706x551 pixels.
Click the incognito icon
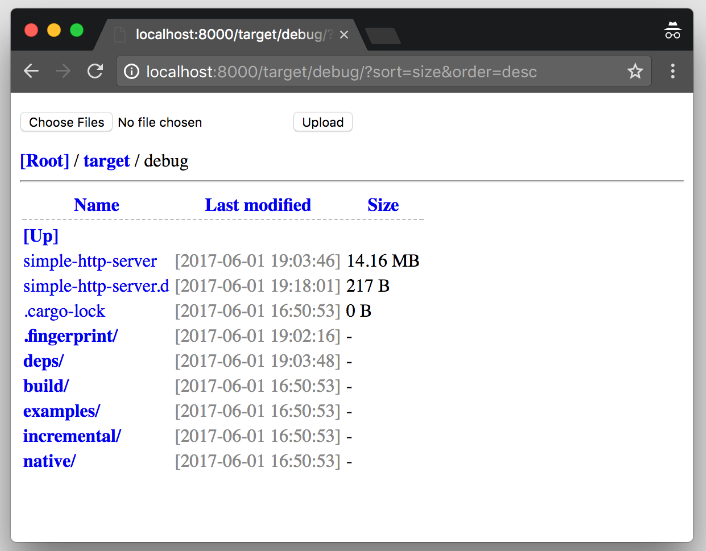pos(672,31)
